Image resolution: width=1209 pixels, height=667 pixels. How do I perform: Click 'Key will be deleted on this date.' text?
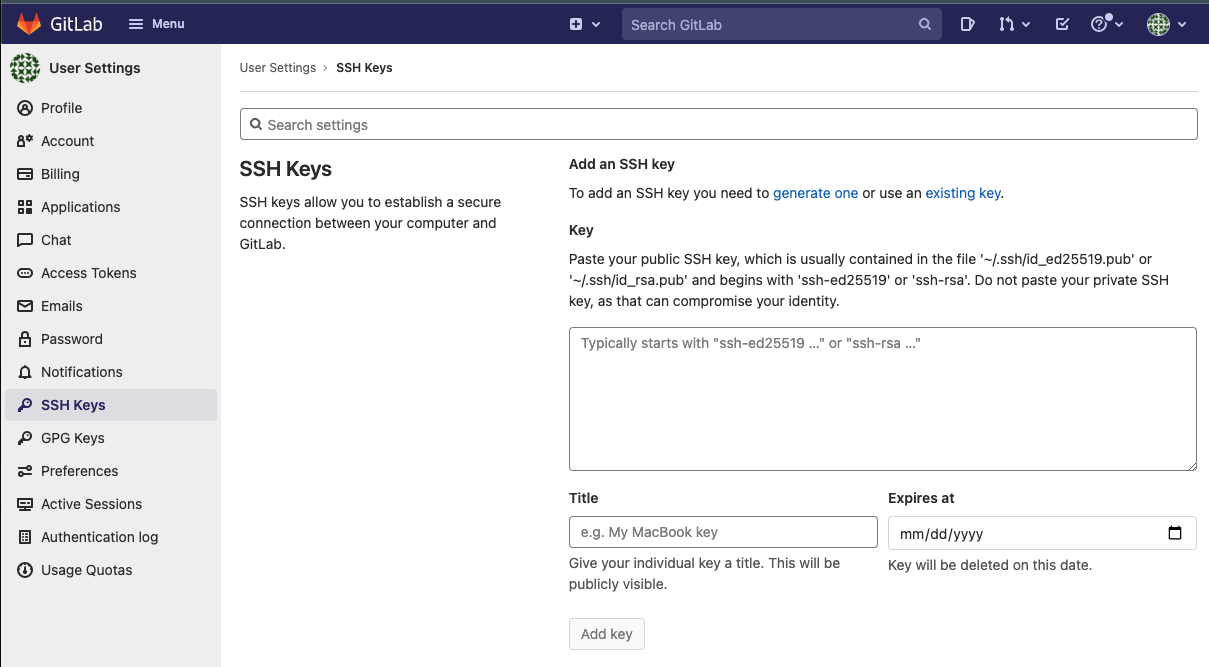pyautogui.click(x=990, y=565)
